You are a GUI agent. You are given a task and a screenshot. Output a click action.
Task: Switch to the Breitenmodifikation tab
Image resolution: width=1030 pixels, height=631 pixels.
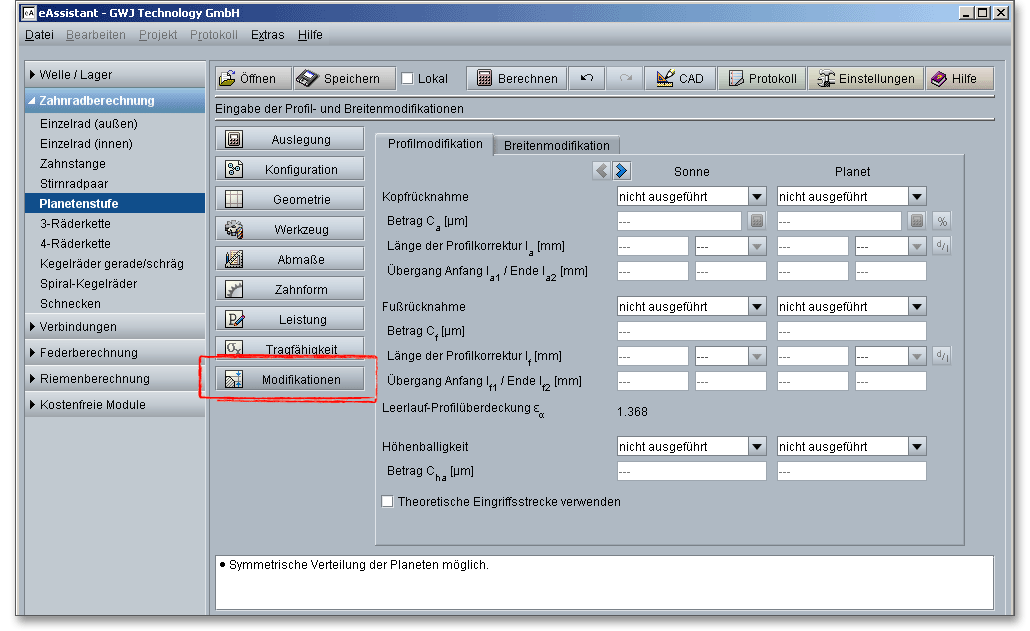[556, 146]
